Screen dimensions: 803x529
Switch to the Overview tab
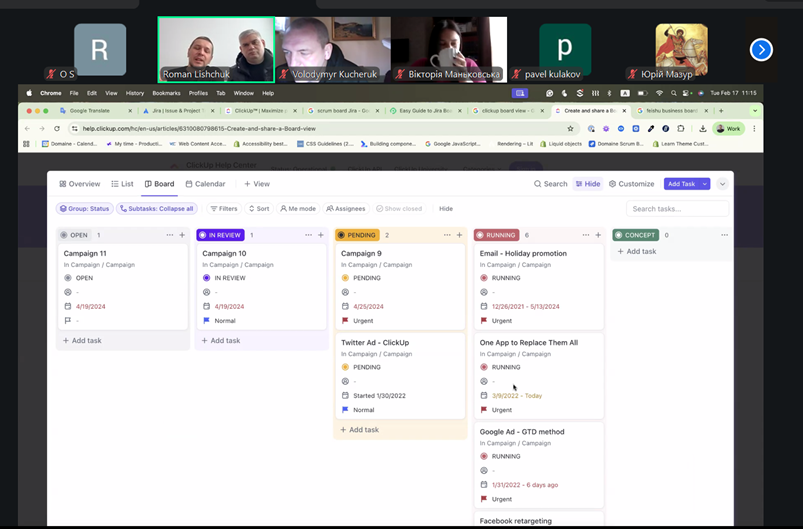[79, 184]
